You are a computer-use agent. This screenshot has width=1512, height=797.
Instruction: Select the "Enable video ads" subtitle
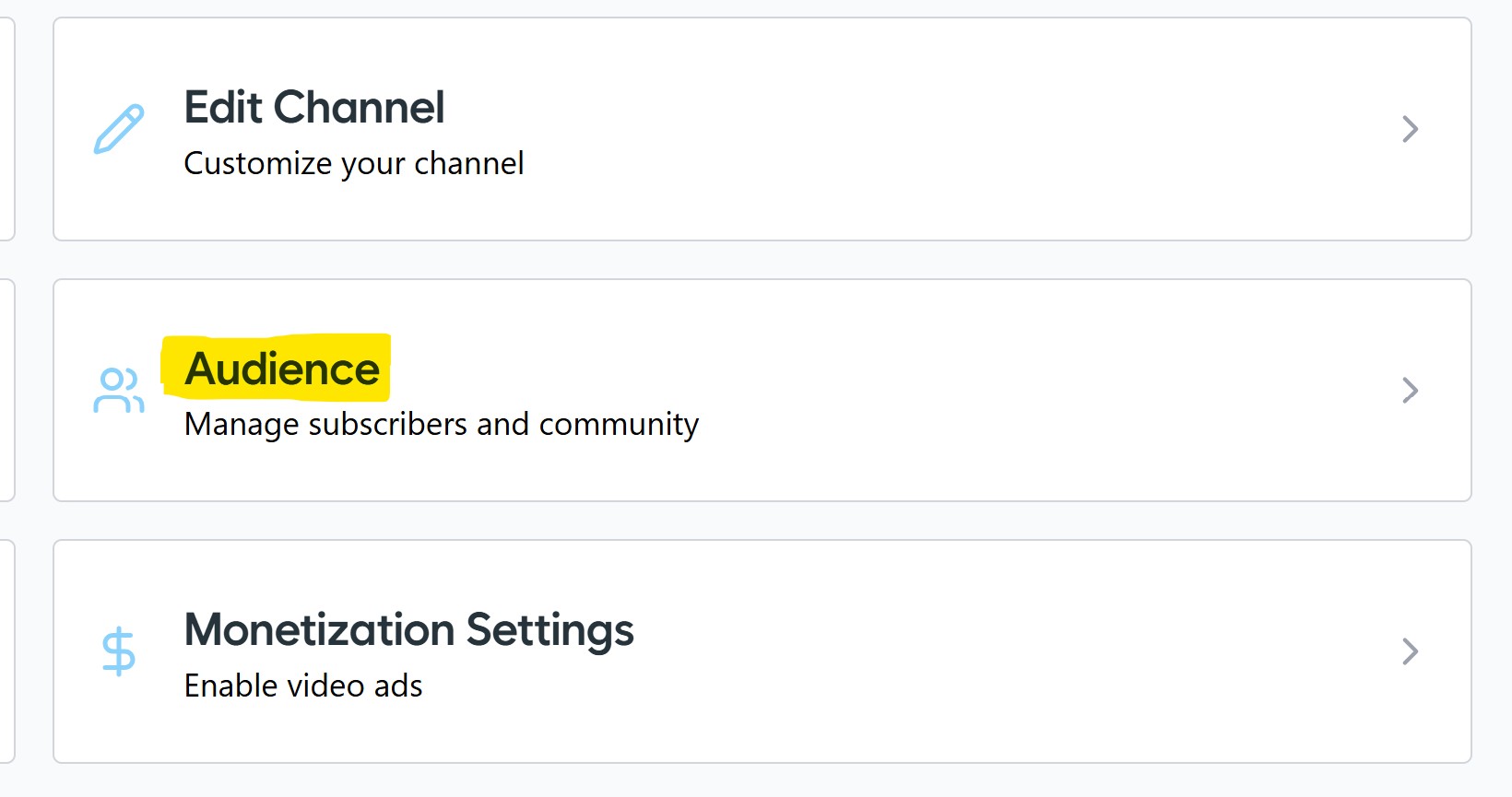click(303, 686)
